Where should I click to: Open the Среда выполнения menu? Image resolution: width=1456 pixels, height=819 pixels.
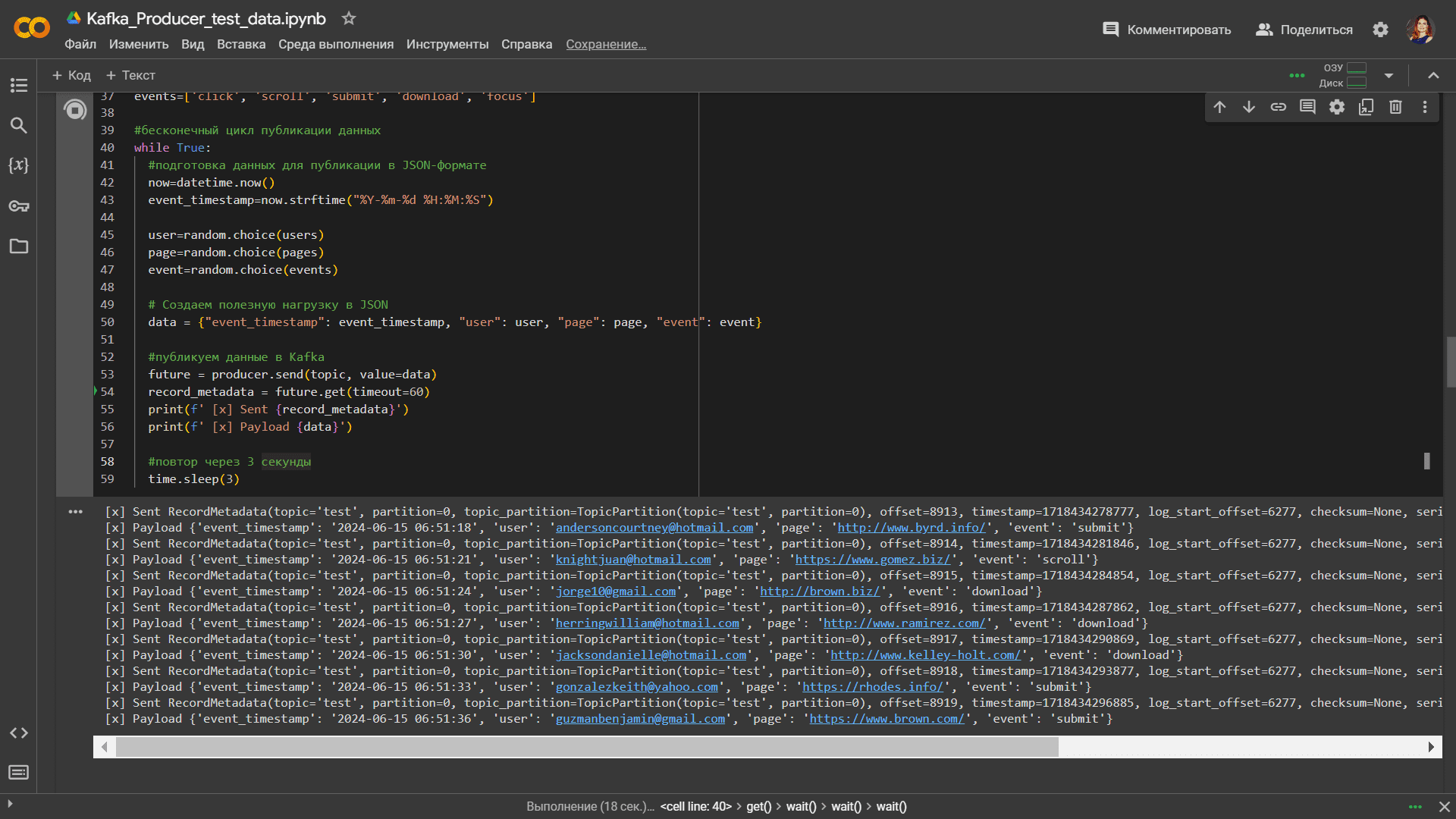click(x=336, y=44)
